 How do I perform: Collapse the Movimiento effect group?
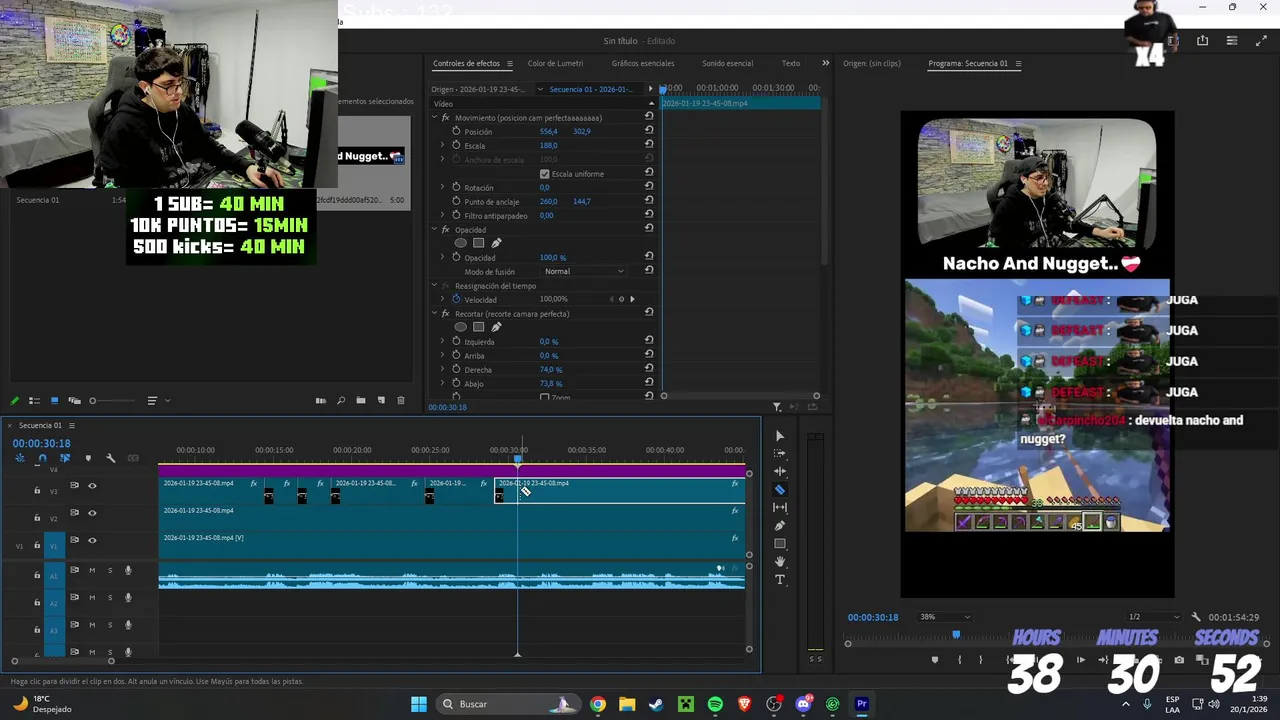point(434,117)
